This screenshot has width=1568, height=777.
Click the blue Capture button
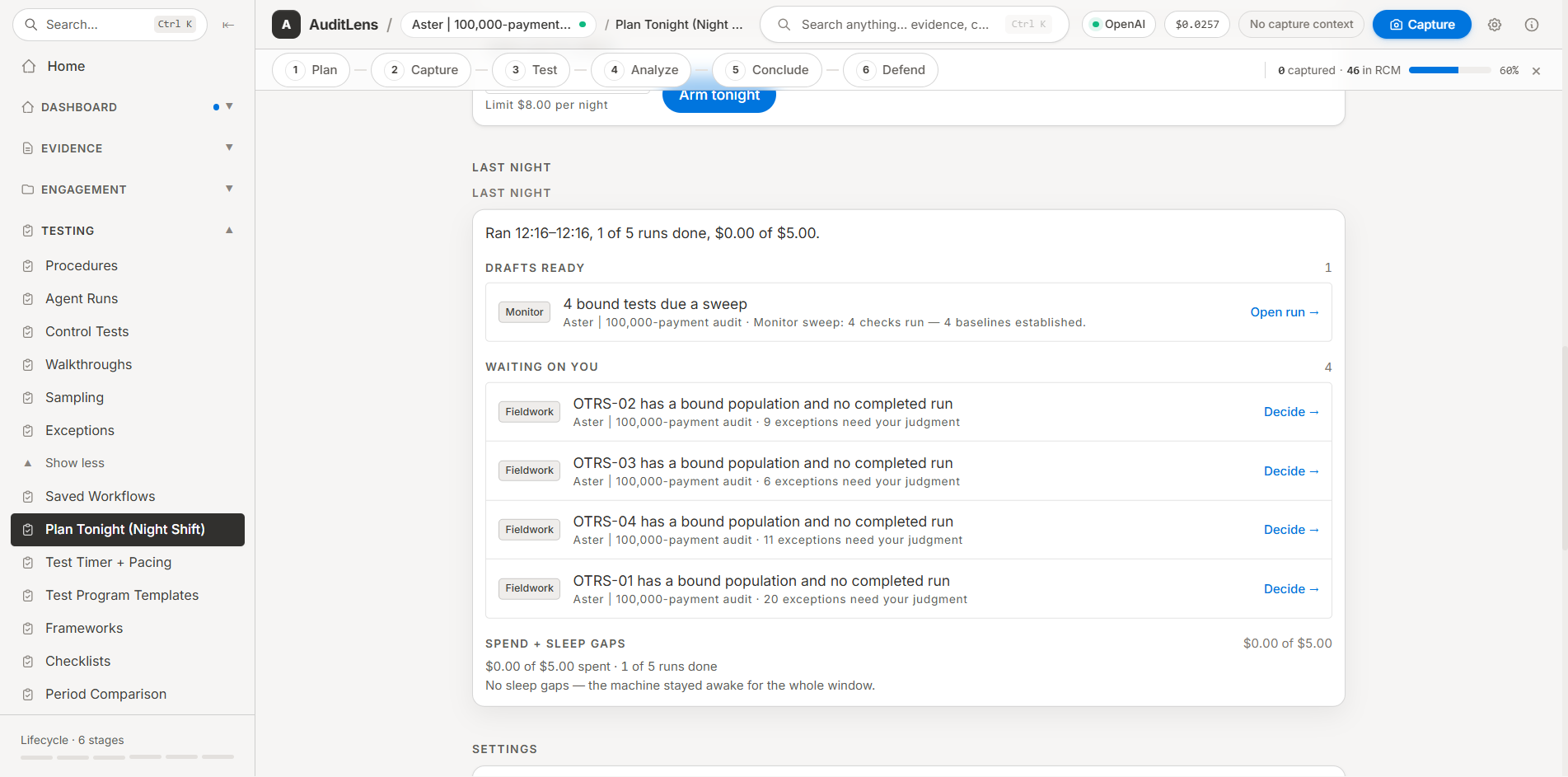click(x=1421, y=25)
